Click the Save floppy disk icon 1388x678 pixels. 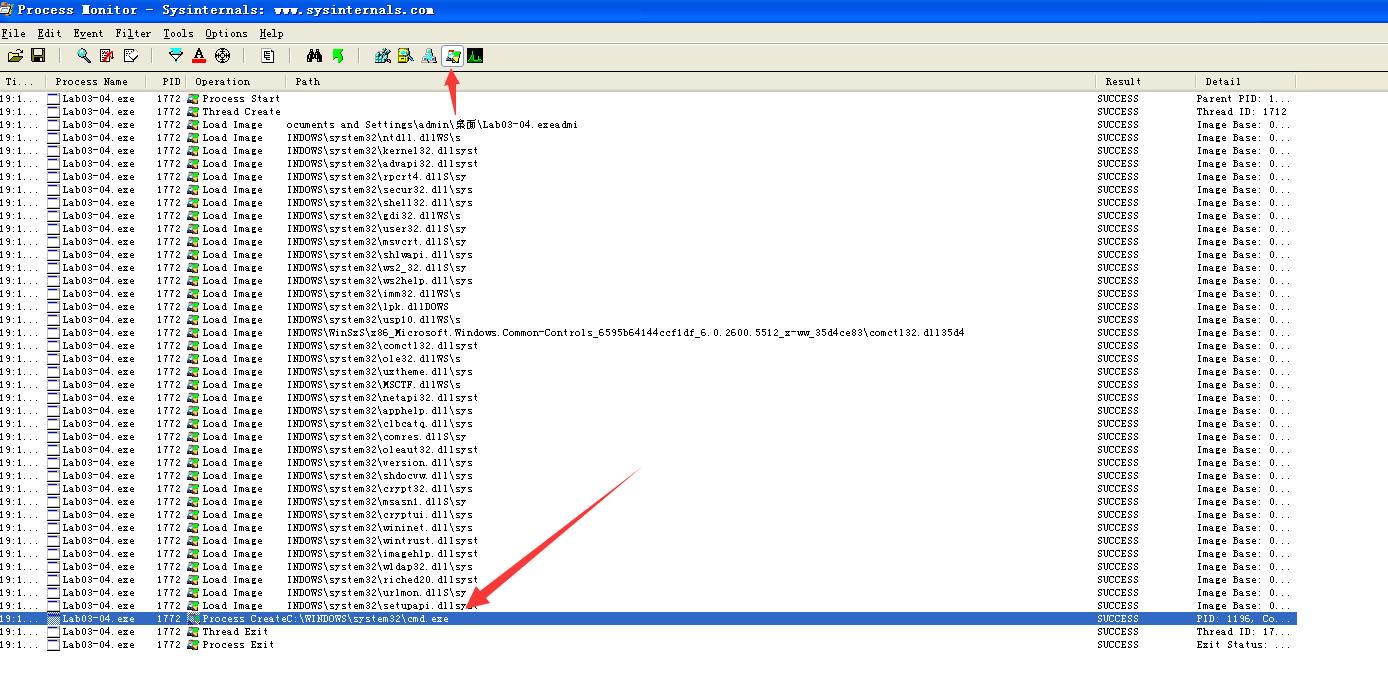click(38, 56)
